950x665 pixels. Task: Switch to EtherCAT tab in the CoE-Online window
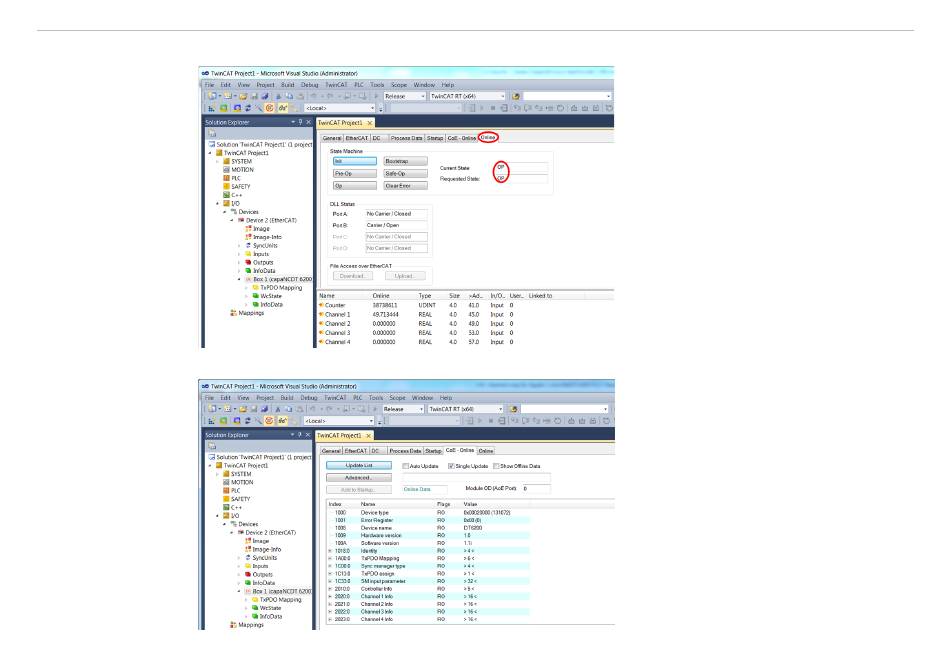(x=356, y=451)
